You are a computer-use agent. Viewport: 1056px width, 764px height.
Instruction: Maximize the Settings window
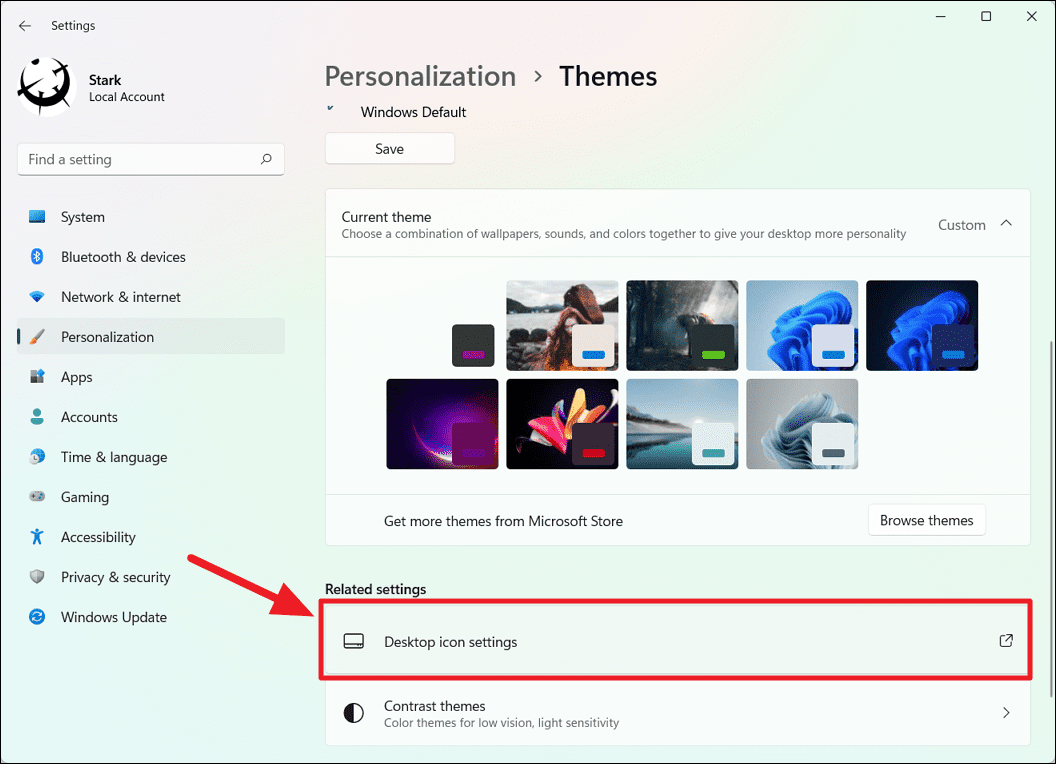tap(986, 16)
